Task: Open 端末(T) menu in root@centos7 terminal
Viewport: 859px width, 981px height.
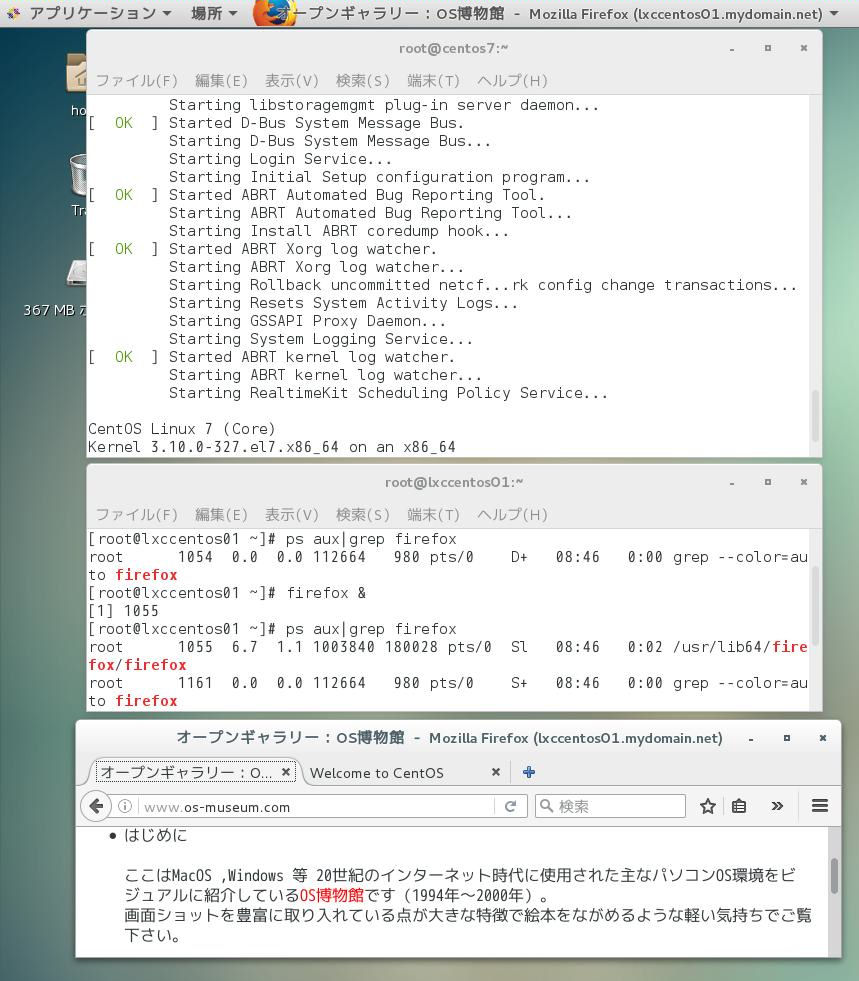Action: click(x=433, y=81)
